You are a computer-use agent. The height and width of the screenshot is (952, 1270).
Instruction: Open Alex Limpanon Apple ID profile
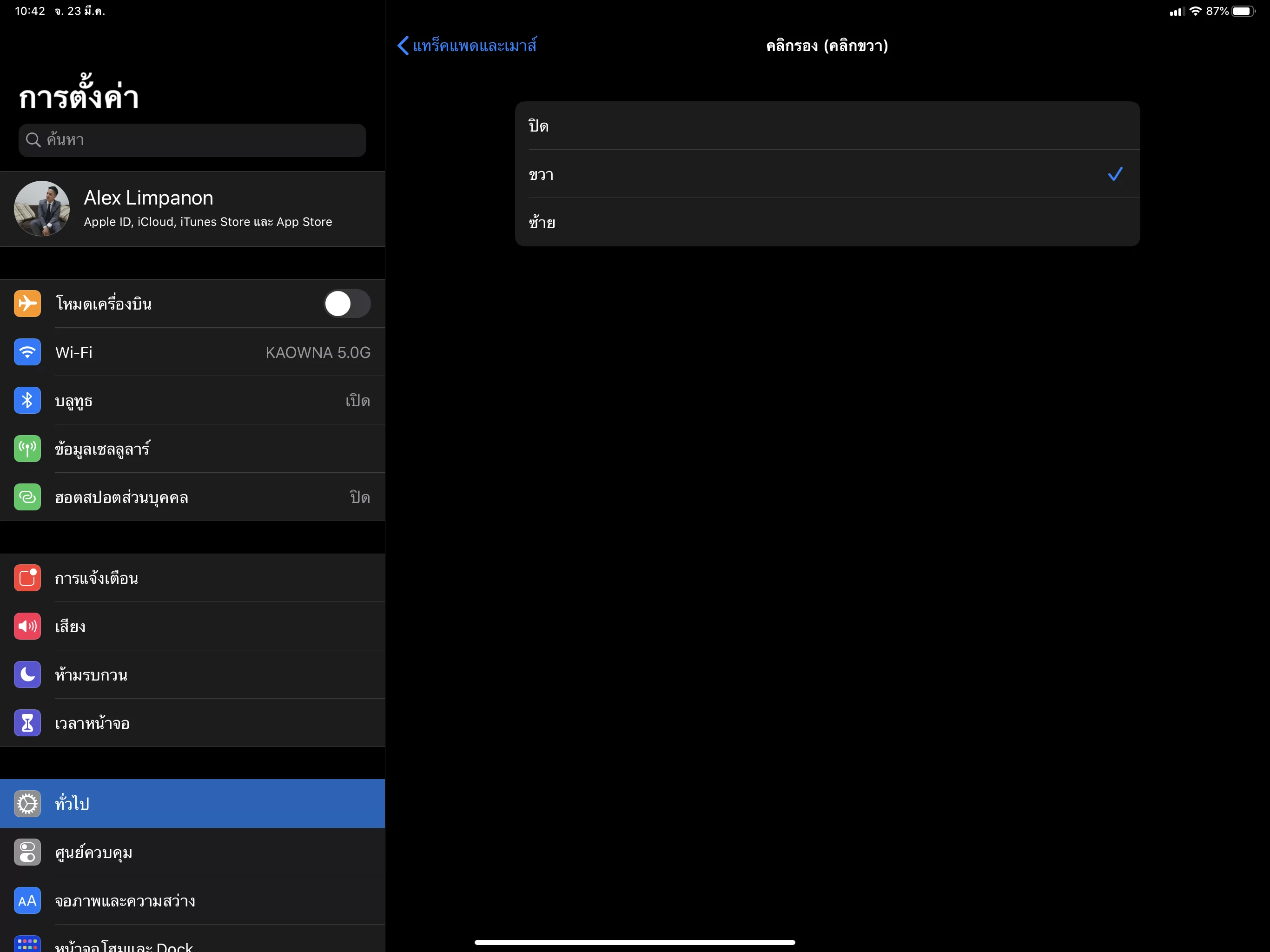coord(192,209)
